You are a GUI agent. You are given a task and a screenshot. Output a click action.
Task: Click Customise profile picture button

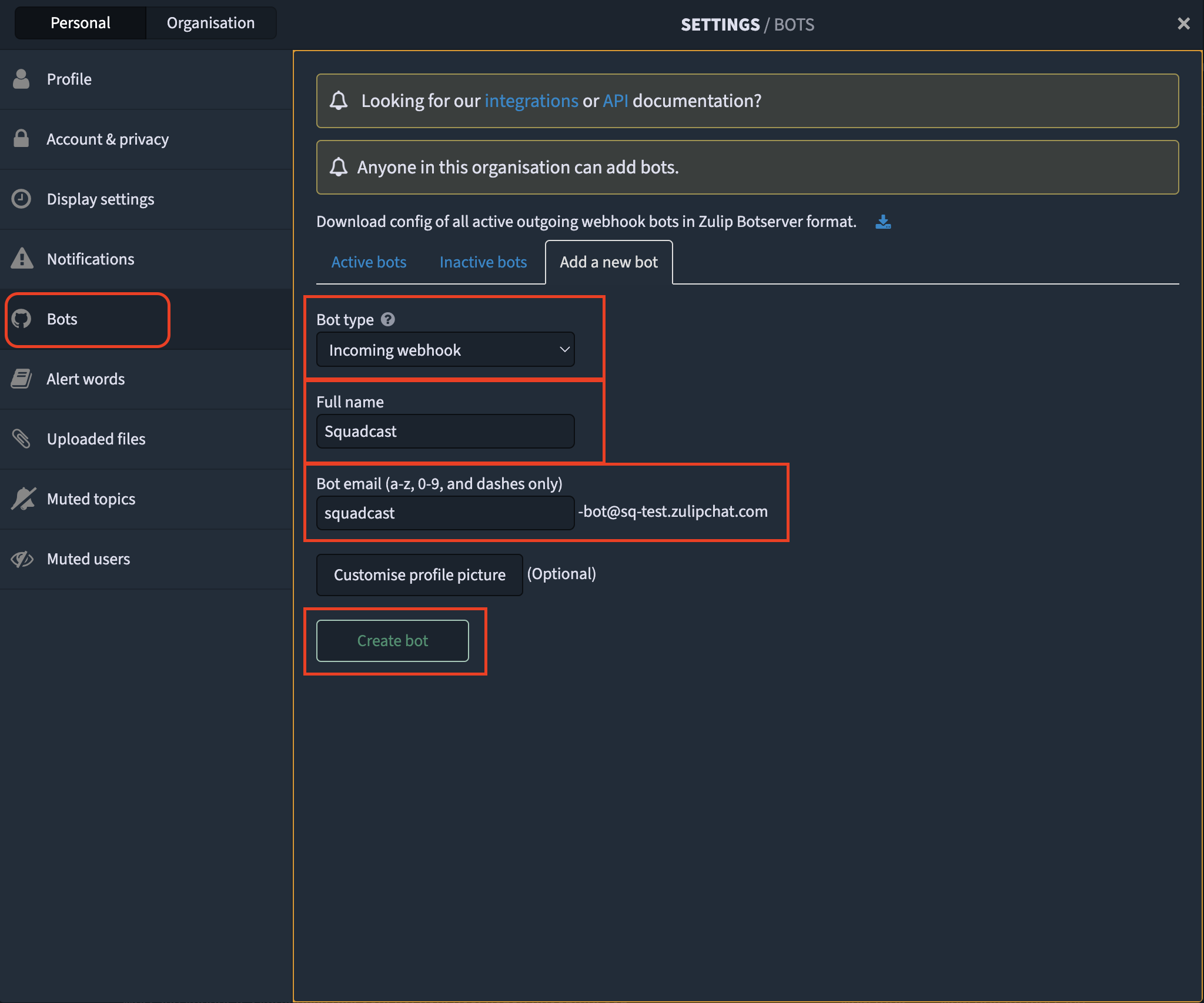pos(419,574)
